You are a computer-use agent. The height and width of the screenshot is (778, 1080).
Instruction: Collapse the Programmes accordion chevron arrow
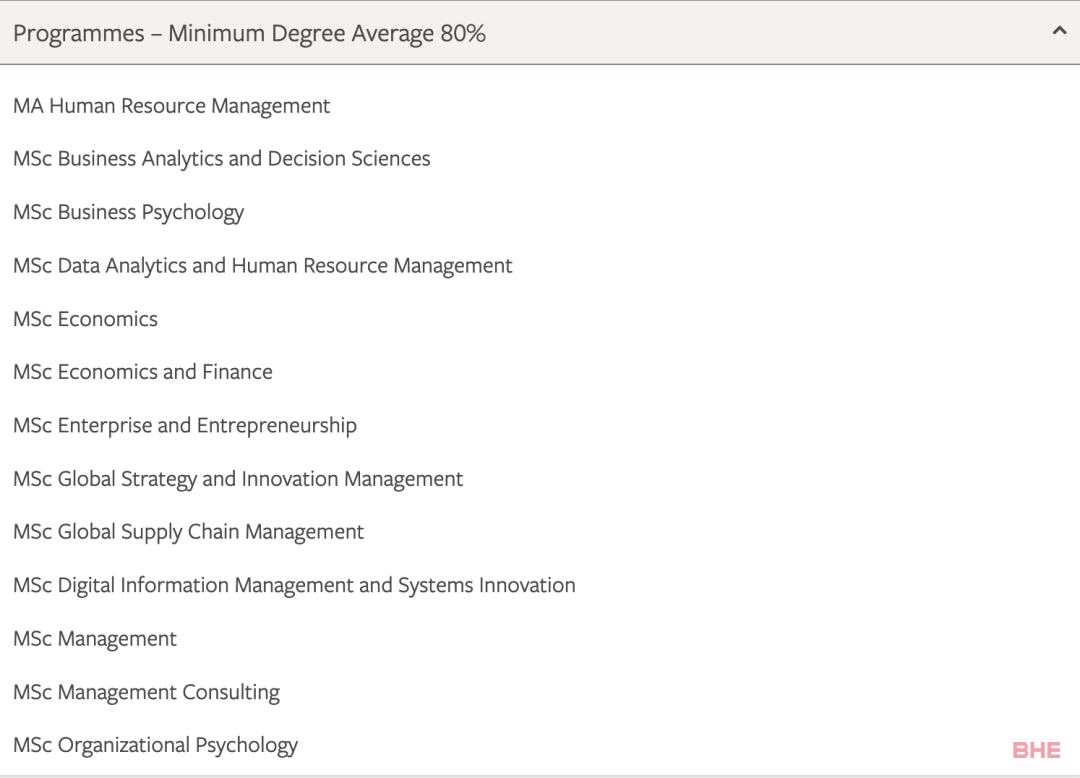(x=1059, y=31)
